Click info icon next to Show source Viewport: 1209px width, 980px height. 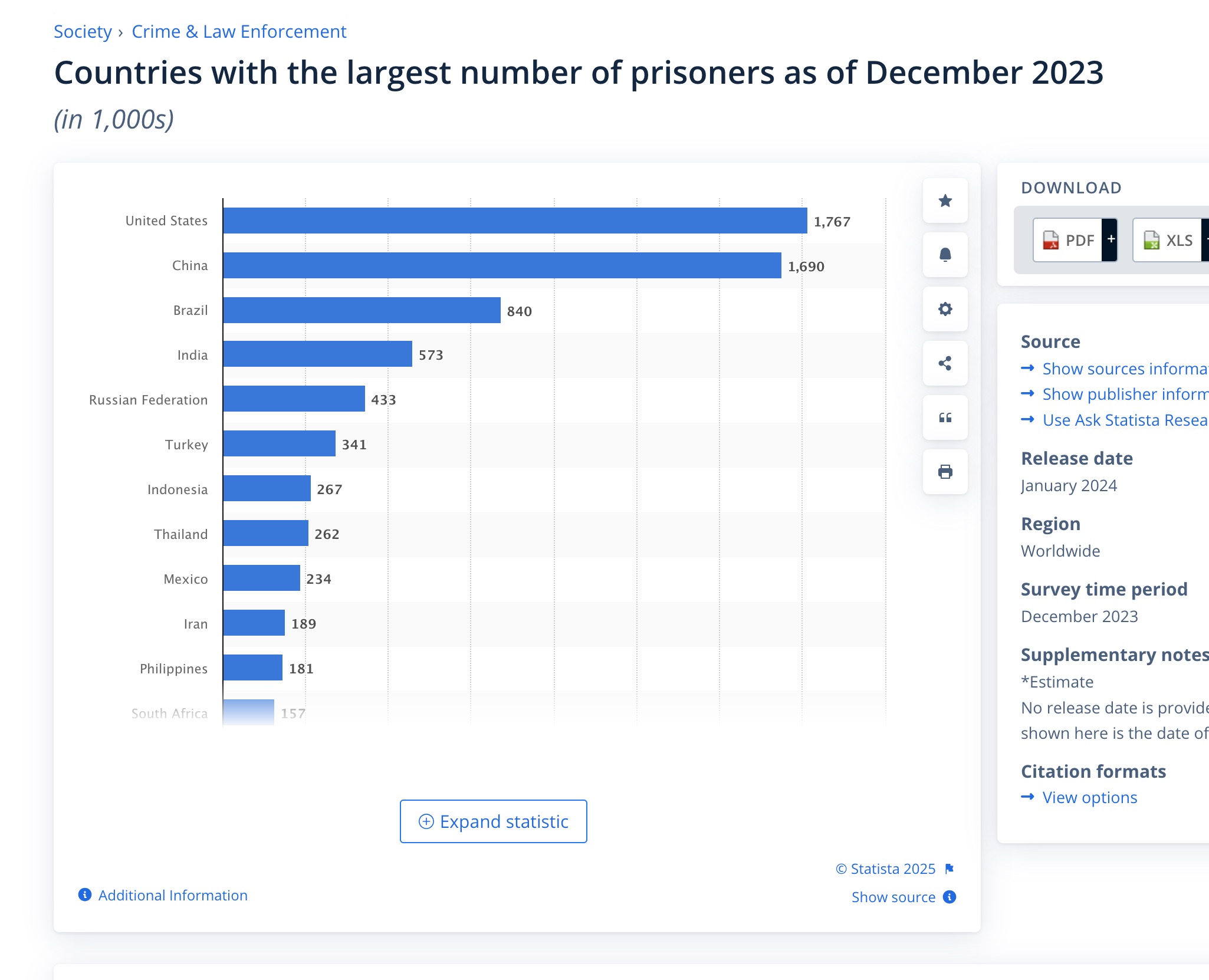point(950,897)
